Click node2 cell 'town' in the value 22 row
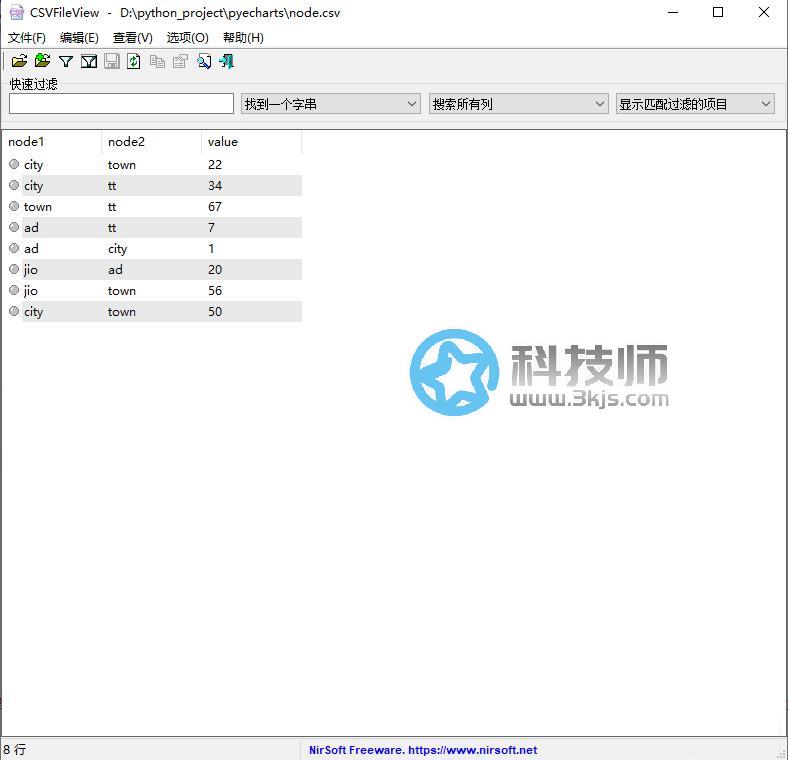Image resolution: width=788 pixels, height=760 pixels. pyautogui.click(x=122, y=164)
